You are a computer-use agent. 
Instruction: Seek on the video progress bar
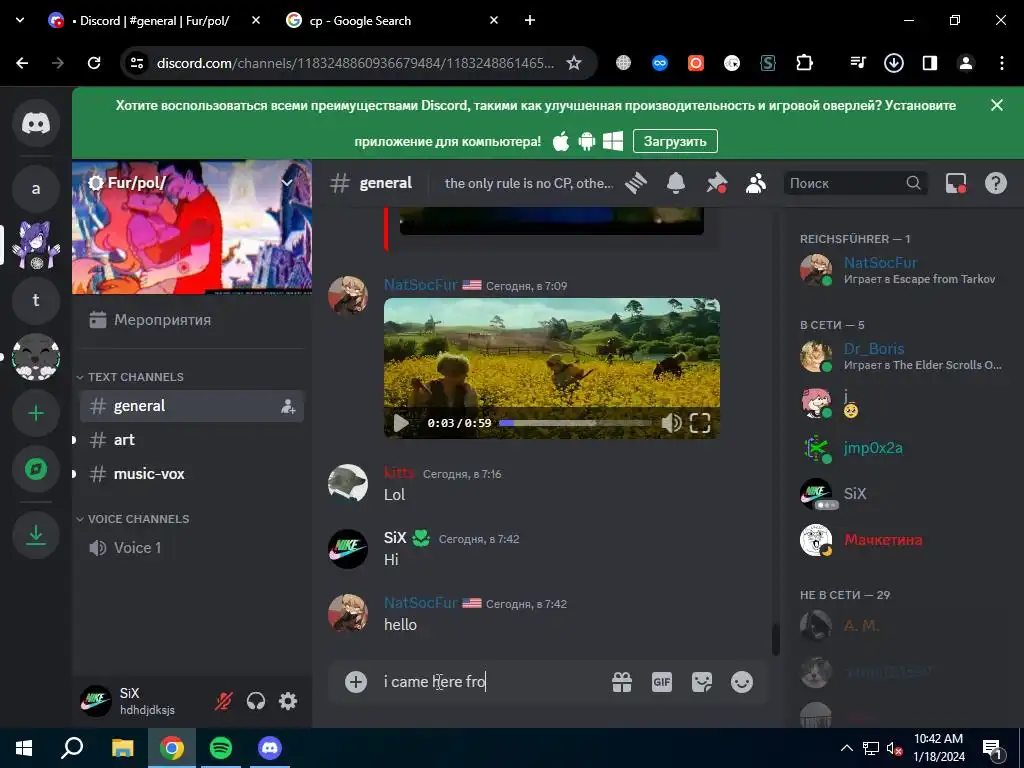pos(575,423)
